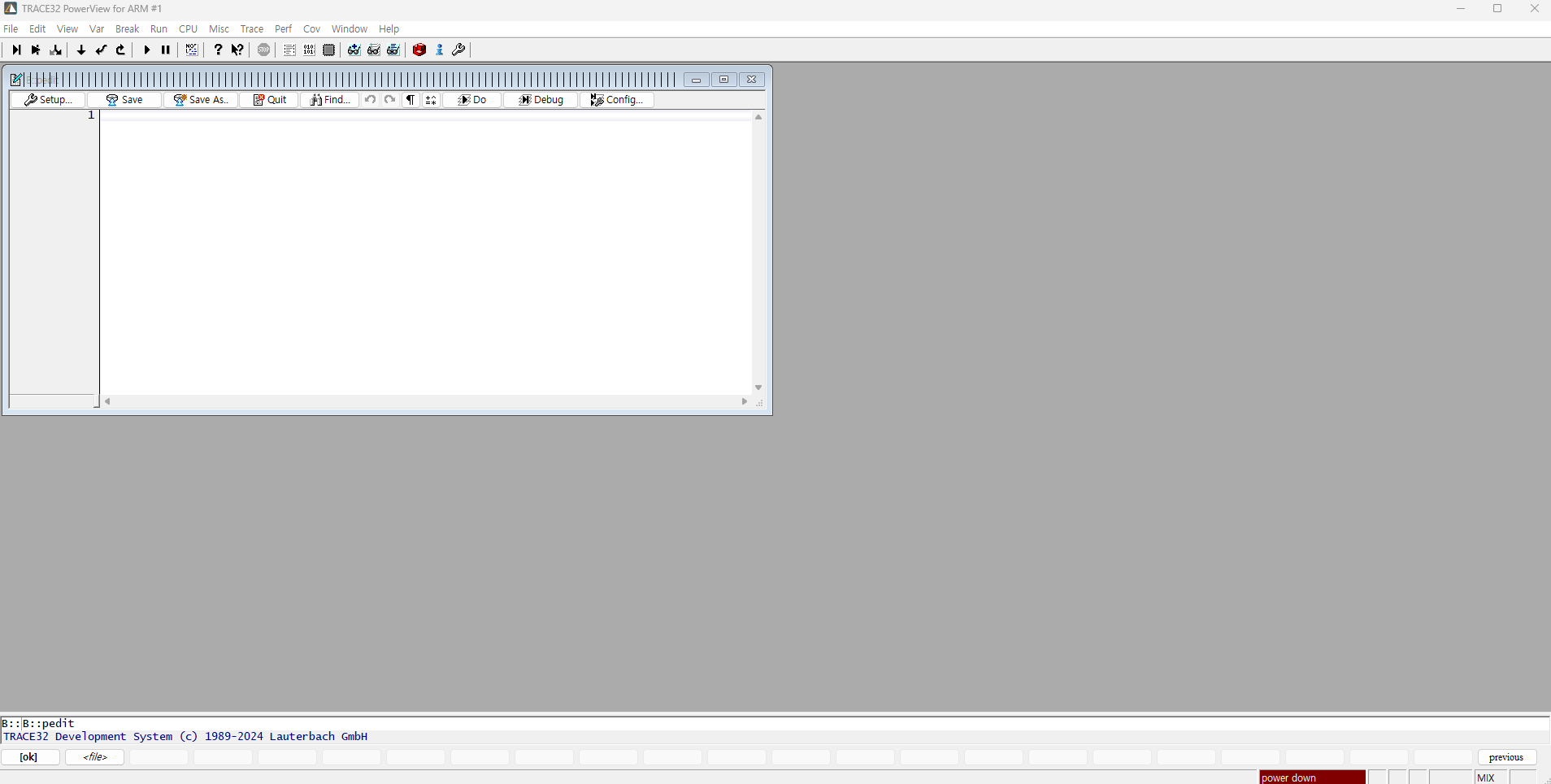Click the previous softkey button

pyautogui.click(x=1505, y=757)
